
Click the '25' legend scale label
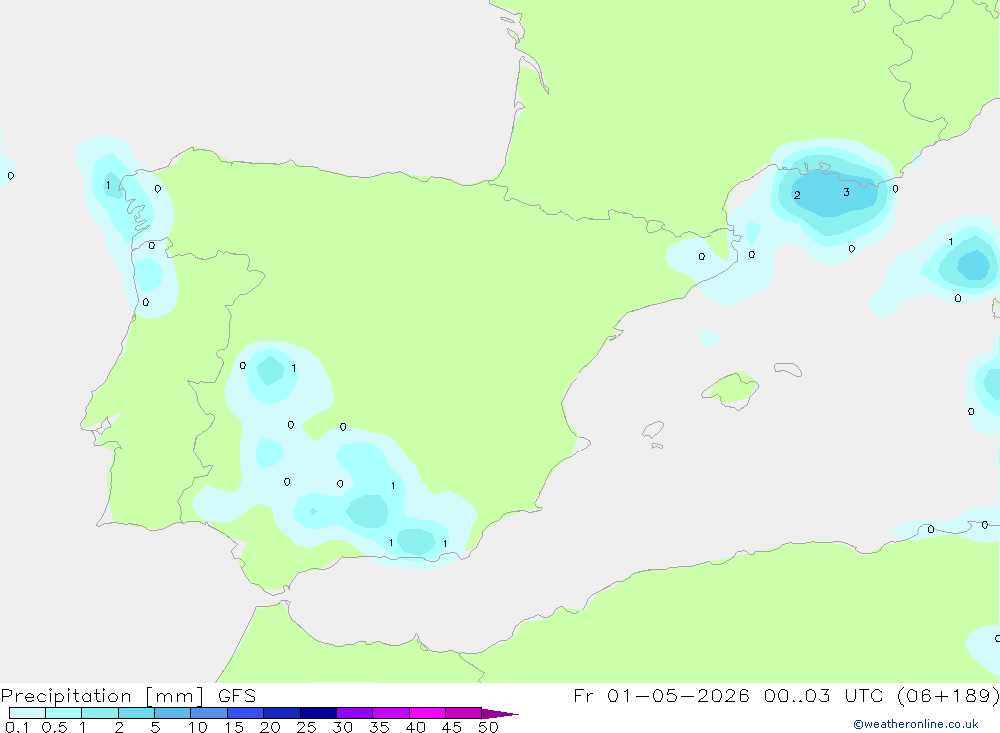[306, 727]
